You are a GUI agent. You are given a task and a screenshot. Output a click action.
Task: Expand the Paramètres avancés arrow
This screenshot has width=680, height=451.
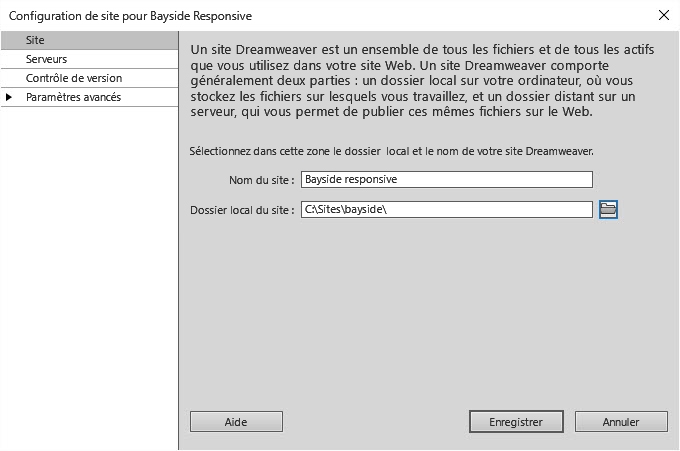(9, 97)
